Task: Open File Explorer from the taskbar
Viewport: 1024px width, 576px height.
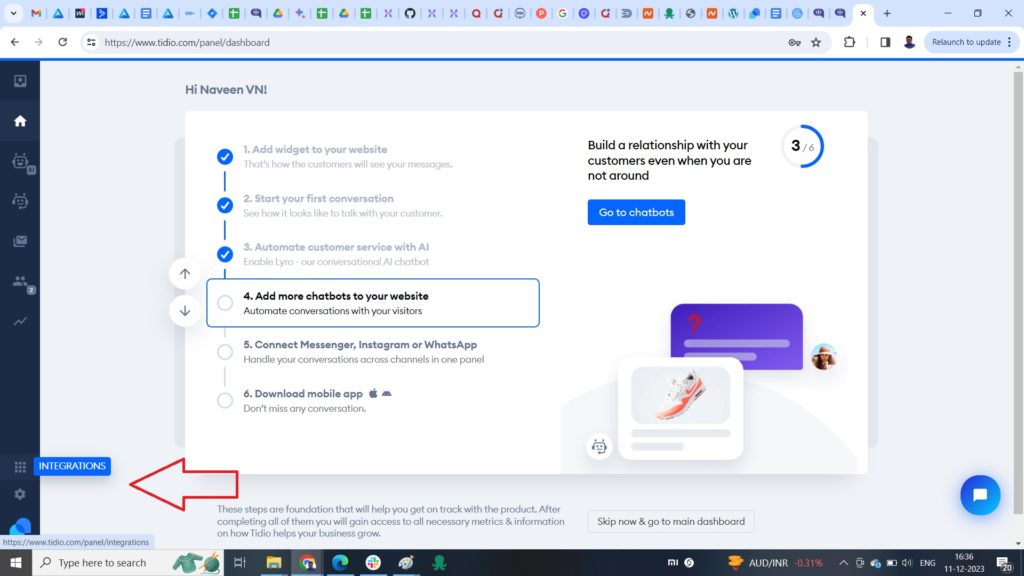Action: [274, 562]
